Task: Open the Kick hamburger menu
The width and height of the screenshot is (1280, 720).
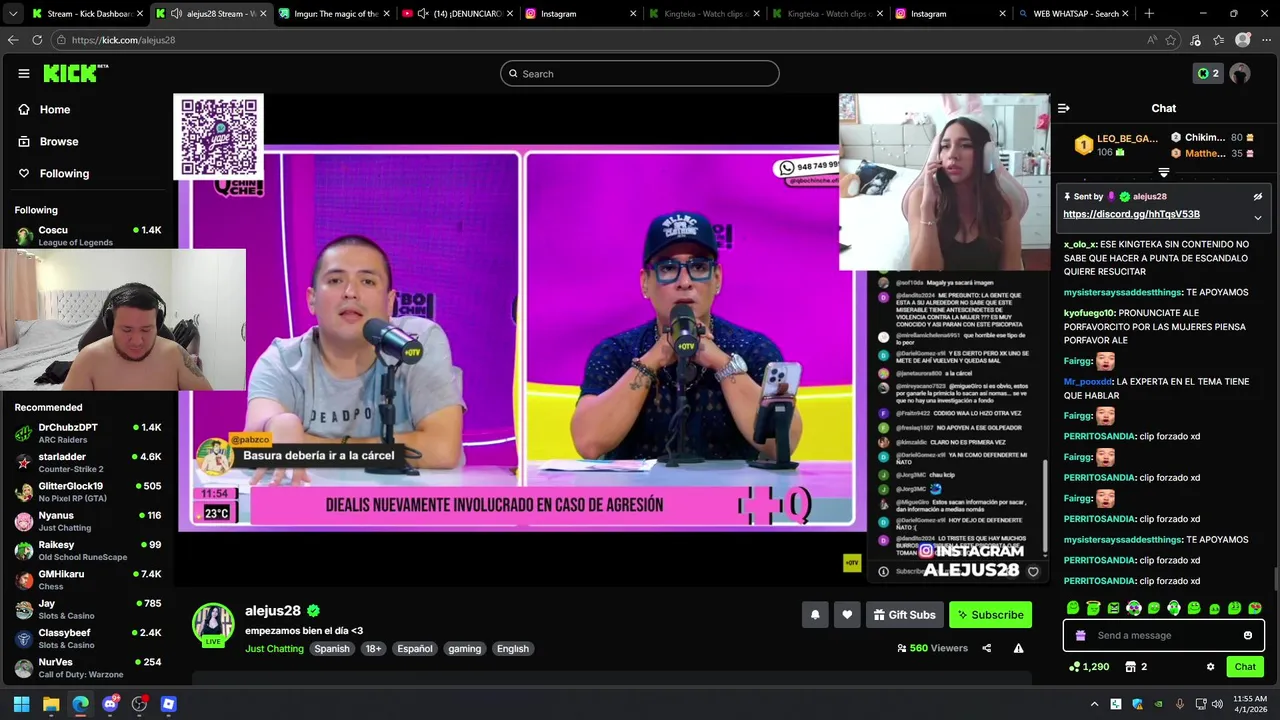Action: (x=24, y=73)
